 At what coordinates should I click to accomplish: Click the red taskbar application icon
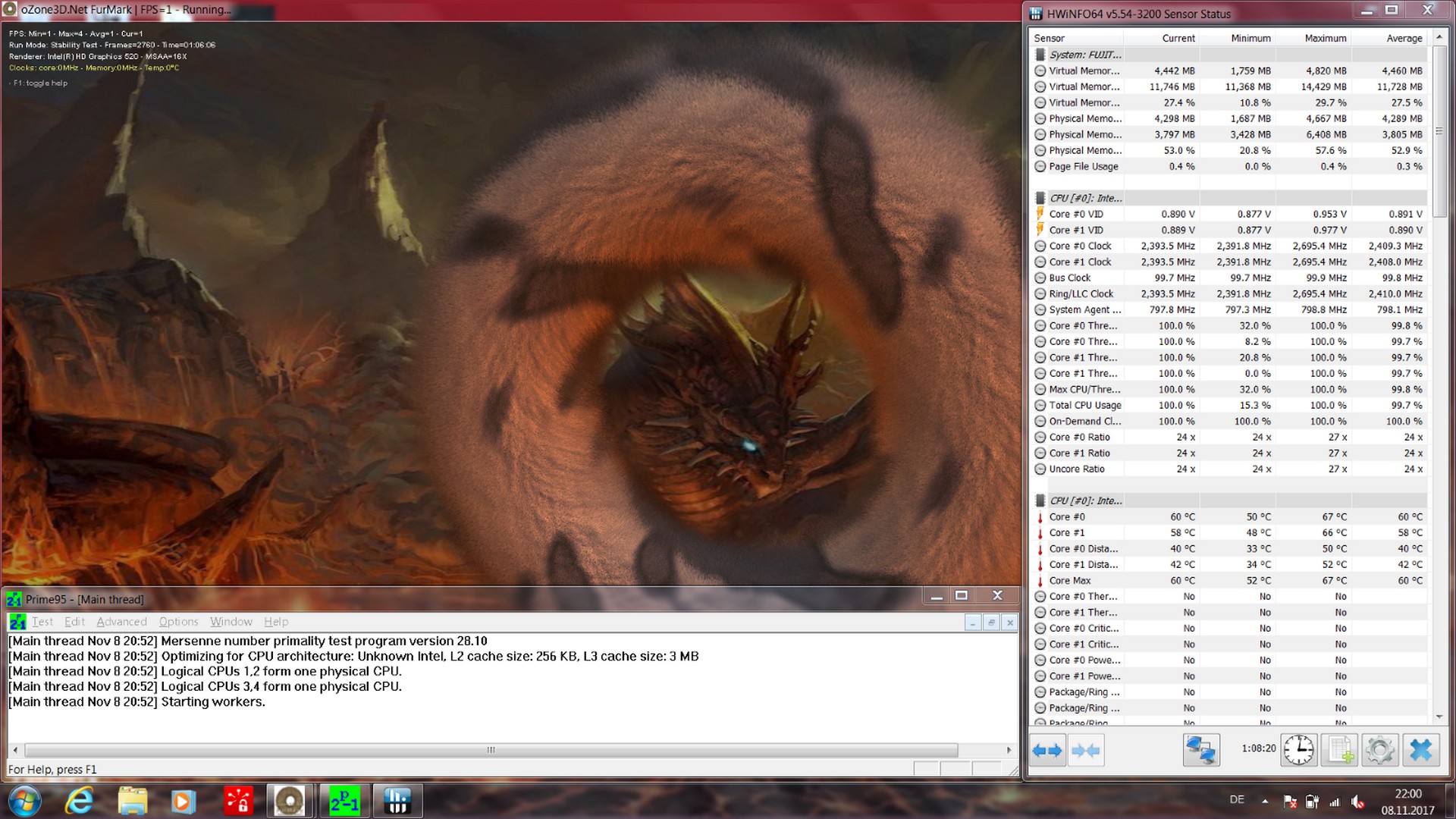(238, 801)
